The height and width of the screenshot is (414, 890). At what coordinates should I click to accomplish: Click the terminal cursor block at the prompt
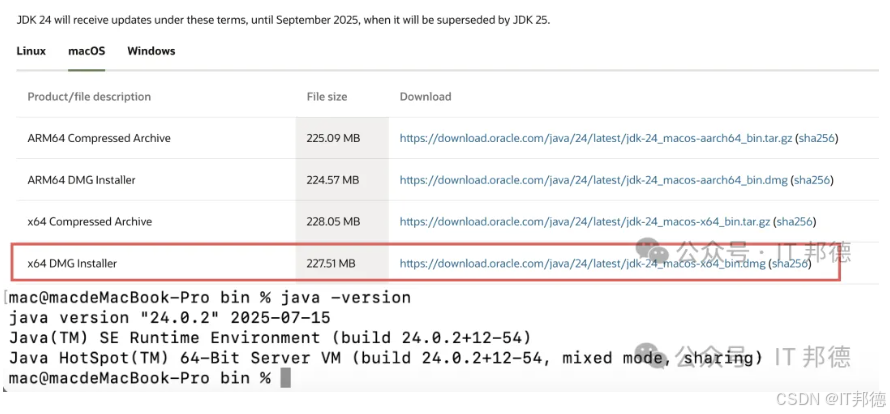pyautogui.click(x=285, y=378)
